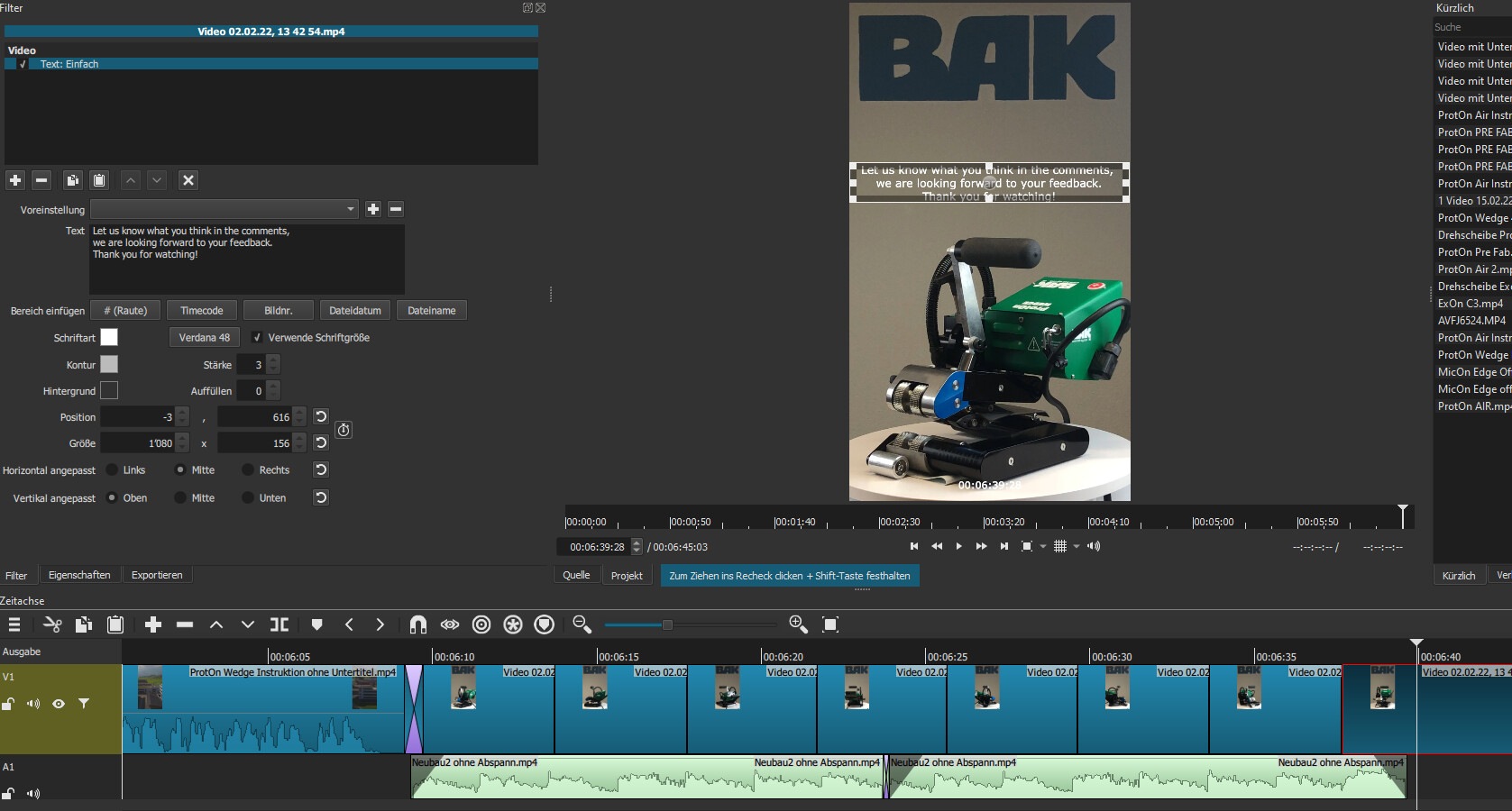Switch to Projekt tab
Screen dimensions: 1512x811
coord(627,575)
